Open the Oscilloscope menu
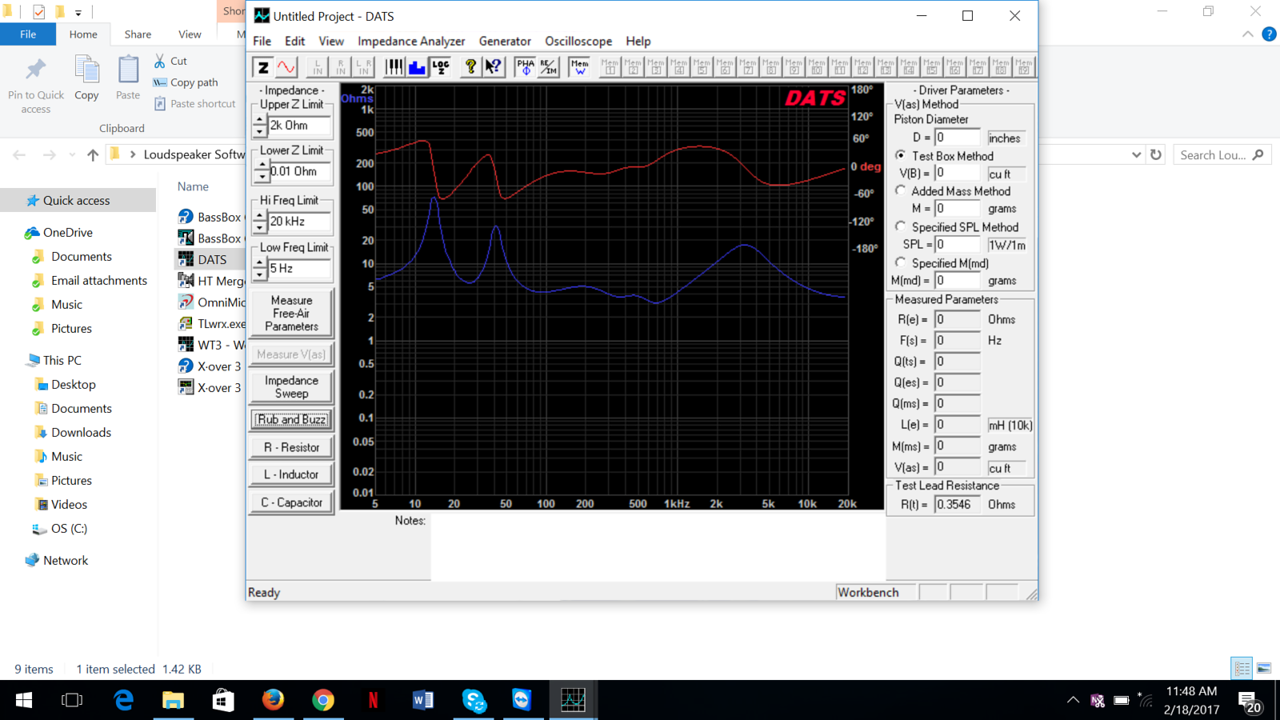1280x720 pixels. pos(579,41)
